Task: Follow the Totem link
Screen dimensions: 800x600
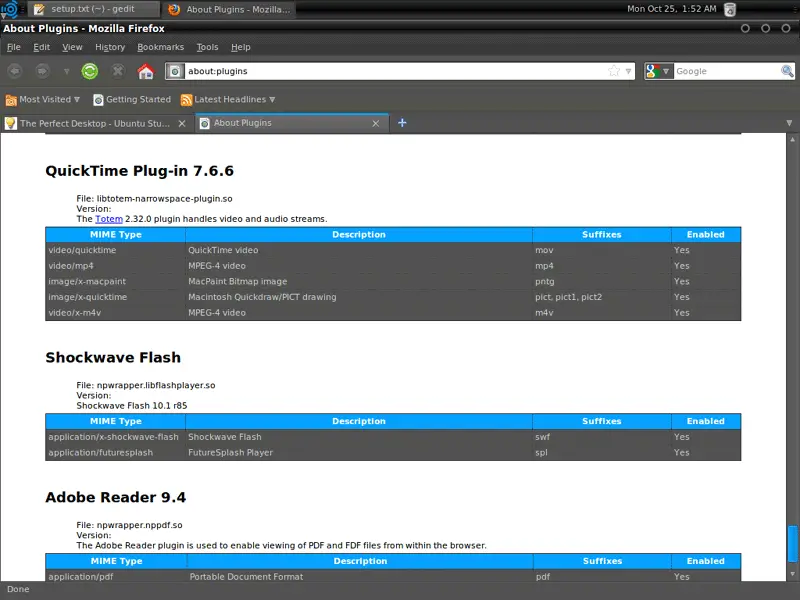Action: click(109, 219)
